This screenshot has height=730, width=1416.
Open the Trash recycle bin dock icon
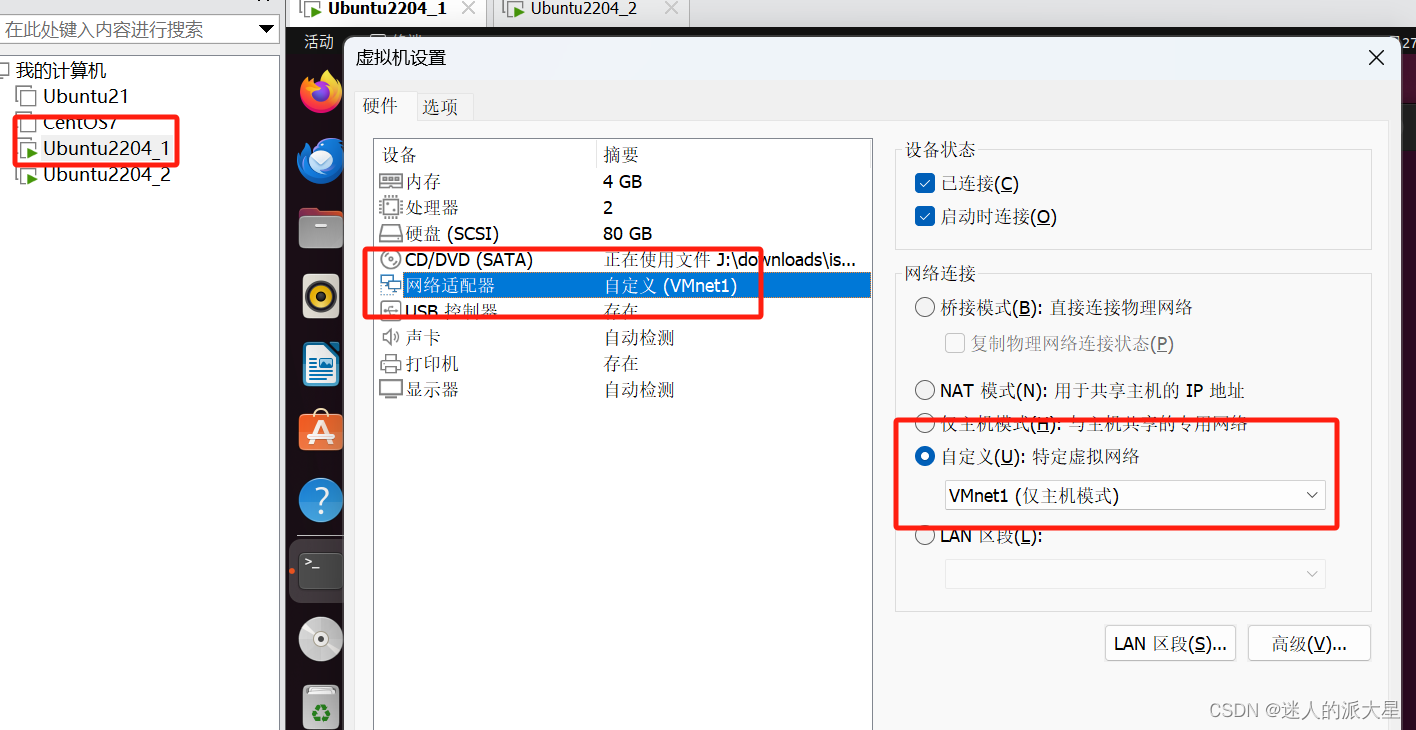tap(320, 707)
